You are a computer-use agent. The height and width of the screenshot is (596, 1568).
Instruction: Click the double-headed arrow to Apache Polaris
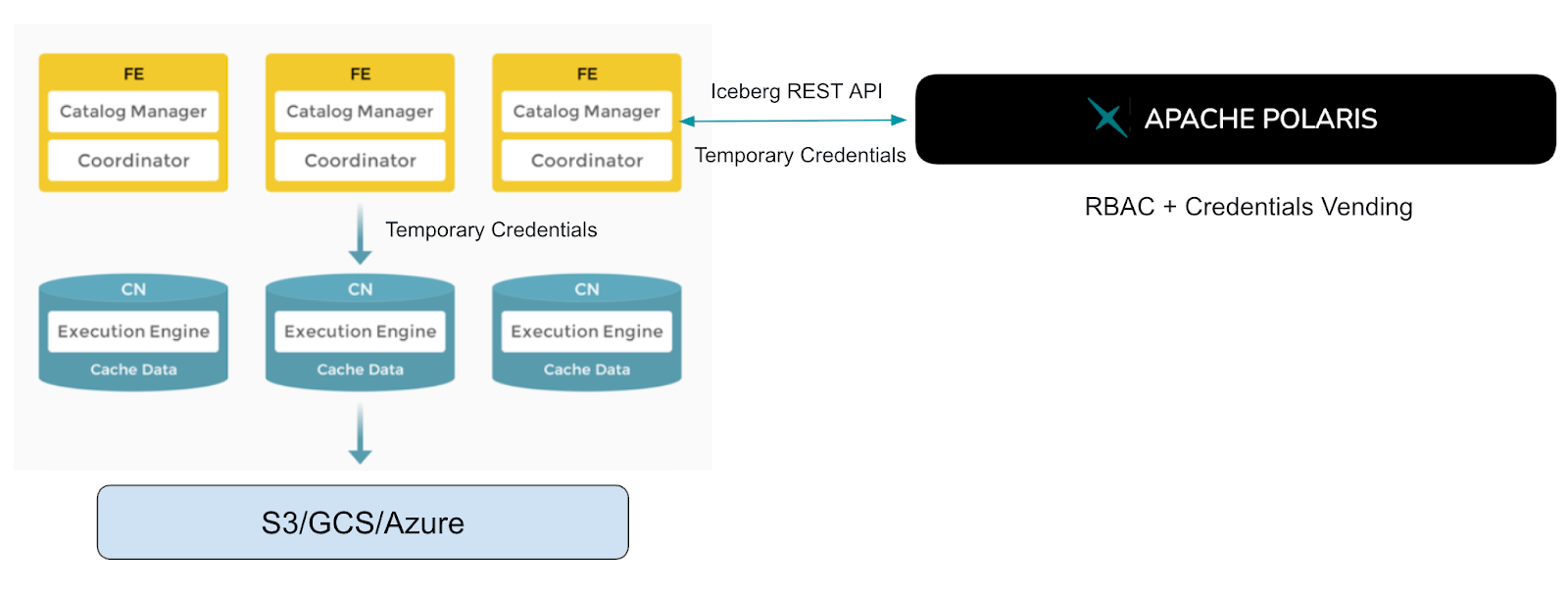tap(793, 121)
